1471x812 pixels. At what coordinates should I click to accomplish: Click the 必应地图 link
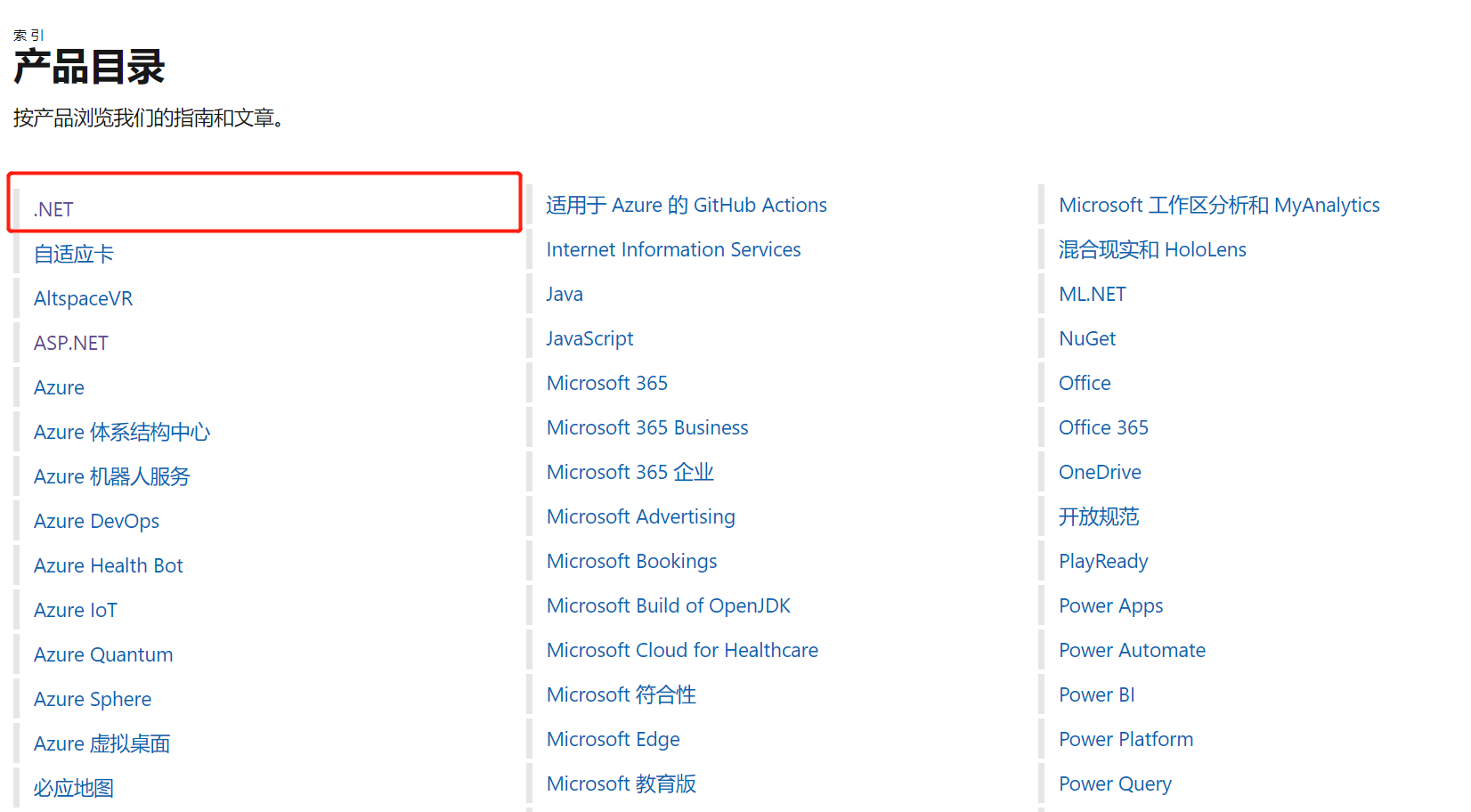(x=74, y=788)
